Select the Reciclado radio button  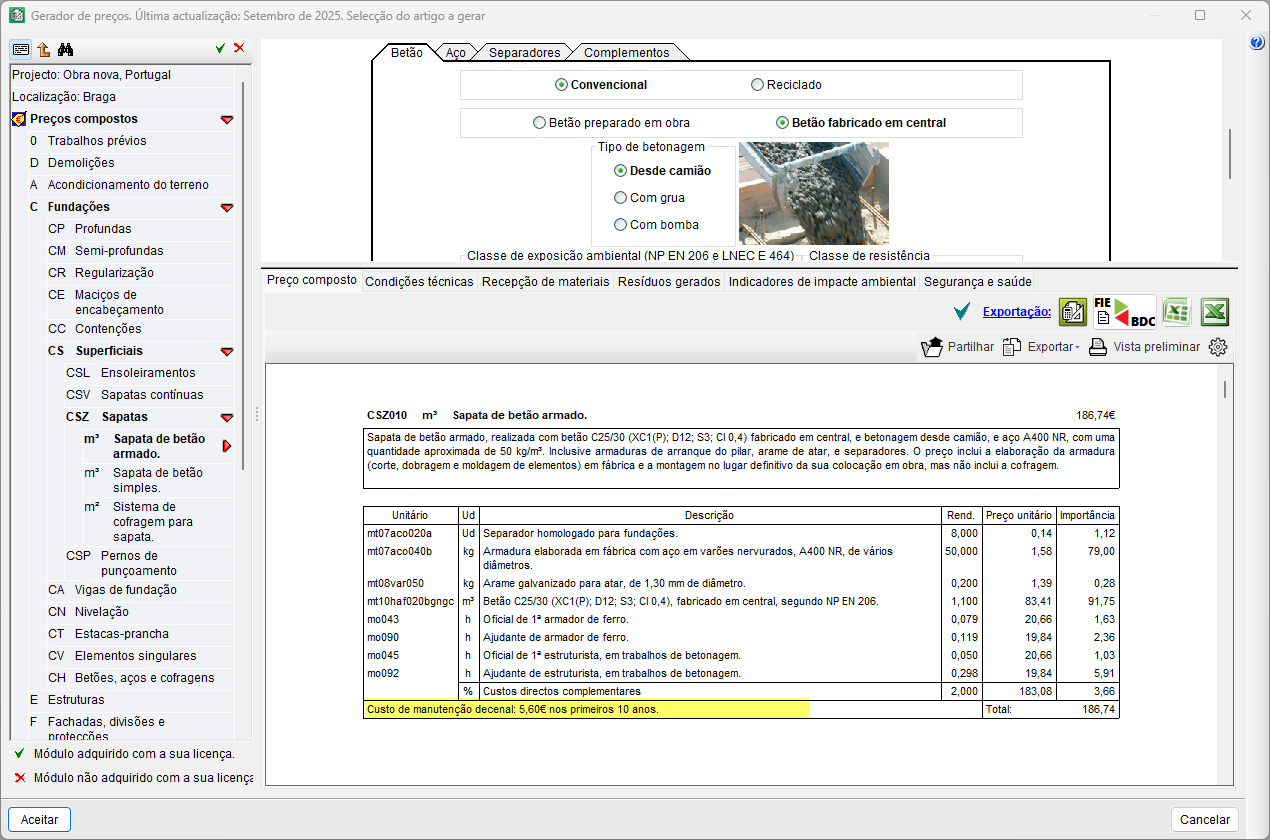[757, 85]
